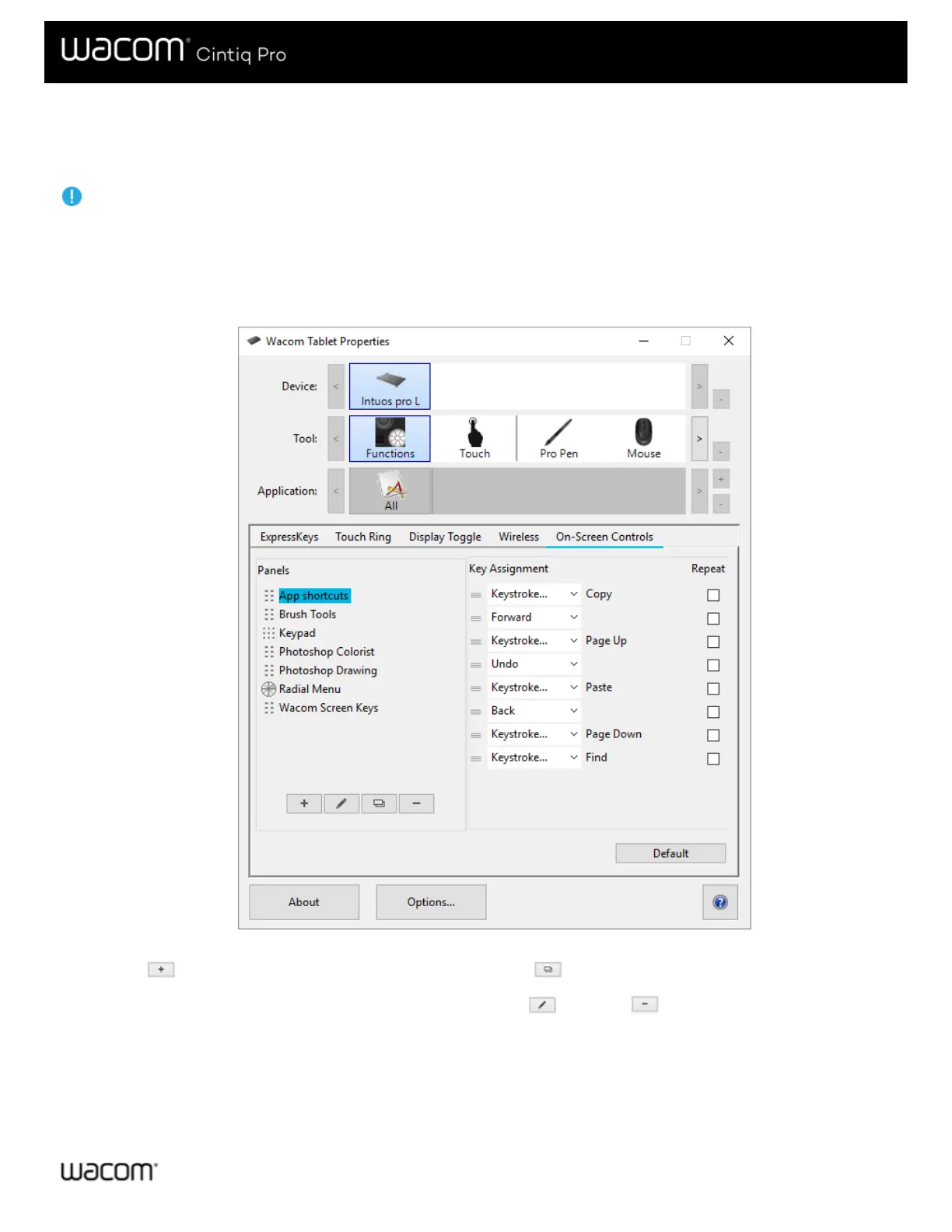952x1232 pixels.
Task: Edit the panel using the pencil button
Action: 341,803
